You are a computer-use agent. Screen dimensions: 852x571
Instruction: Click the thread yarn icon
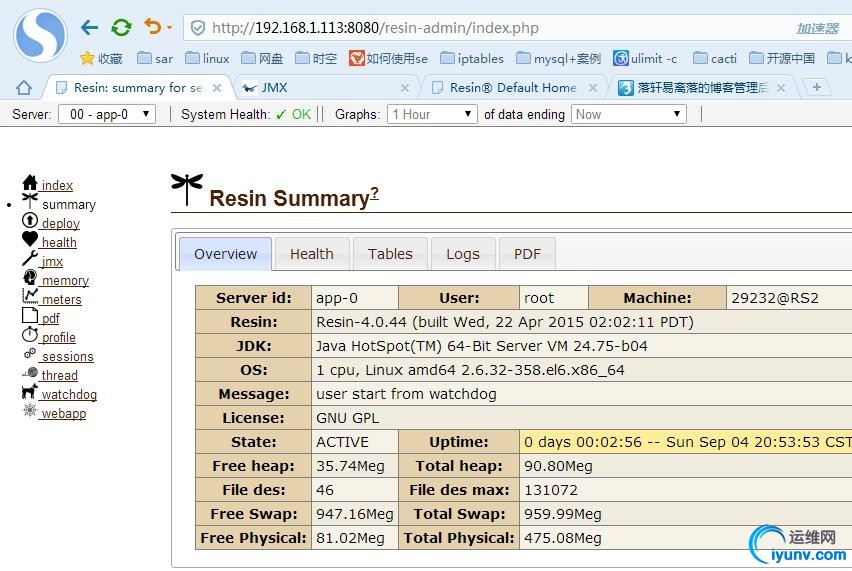coord(30,373)
